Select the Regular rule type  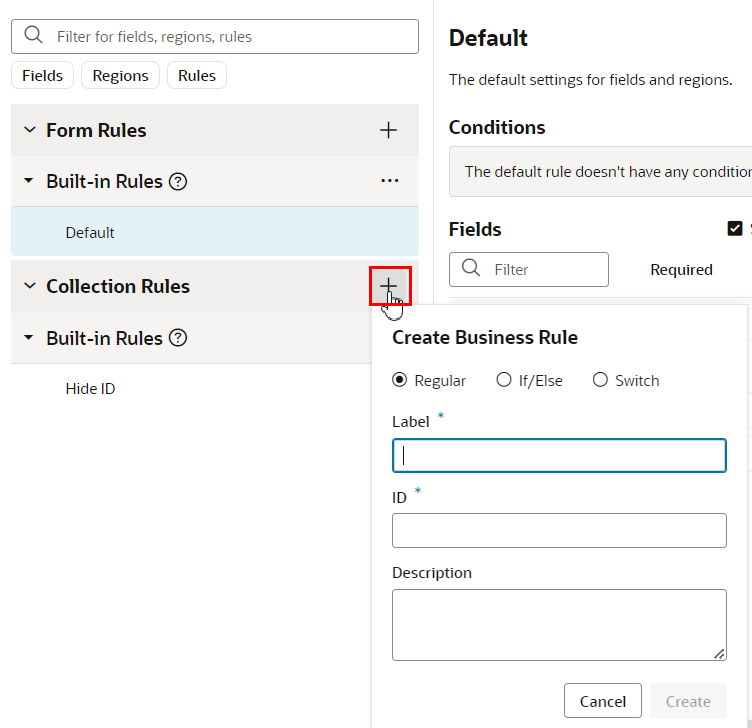(x=400, y=380)
